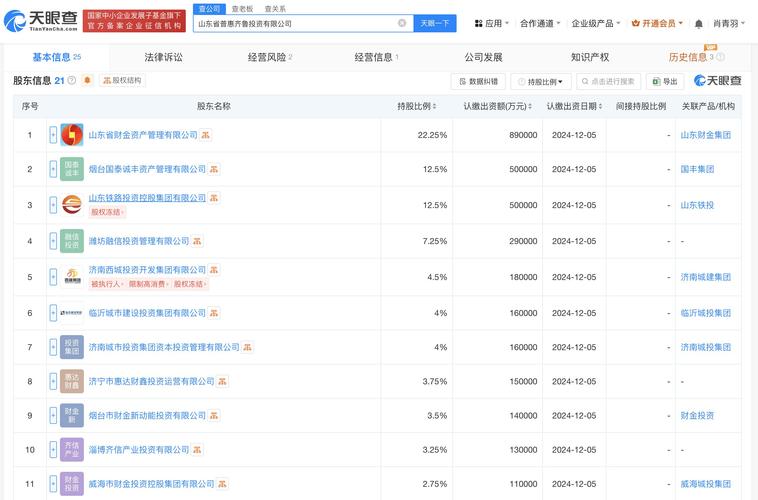Expand row 5 济南西城 details
This screenshot has height=500, width=758.
[53, 277]
